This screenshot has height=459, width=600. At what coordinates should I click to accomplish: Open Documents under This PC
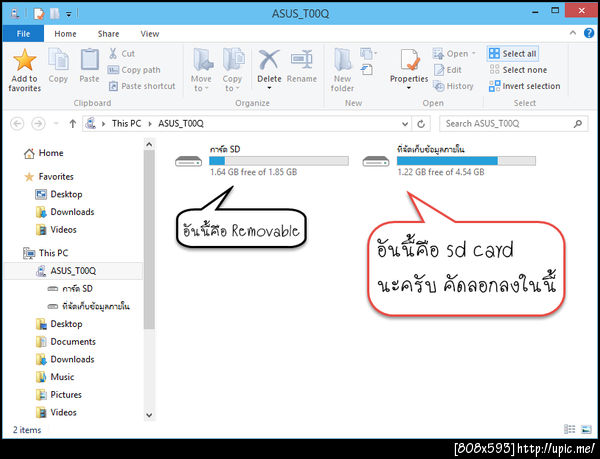coord(65,342)
